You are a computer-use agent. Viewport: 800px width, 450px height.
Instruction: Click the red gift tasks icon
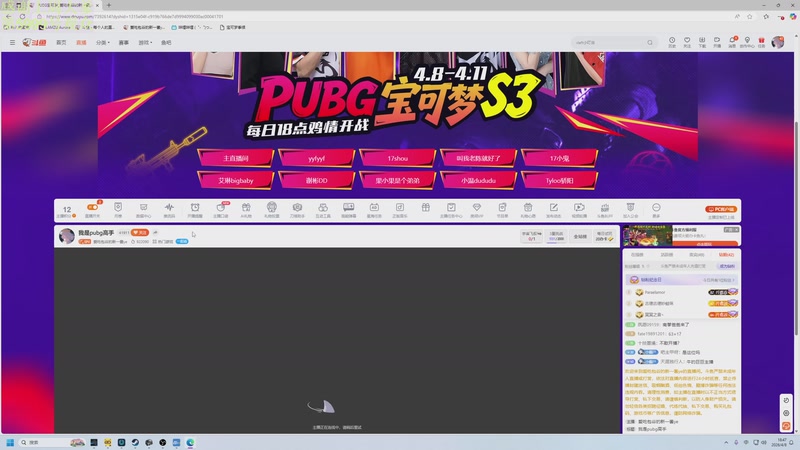click(761, 42)
